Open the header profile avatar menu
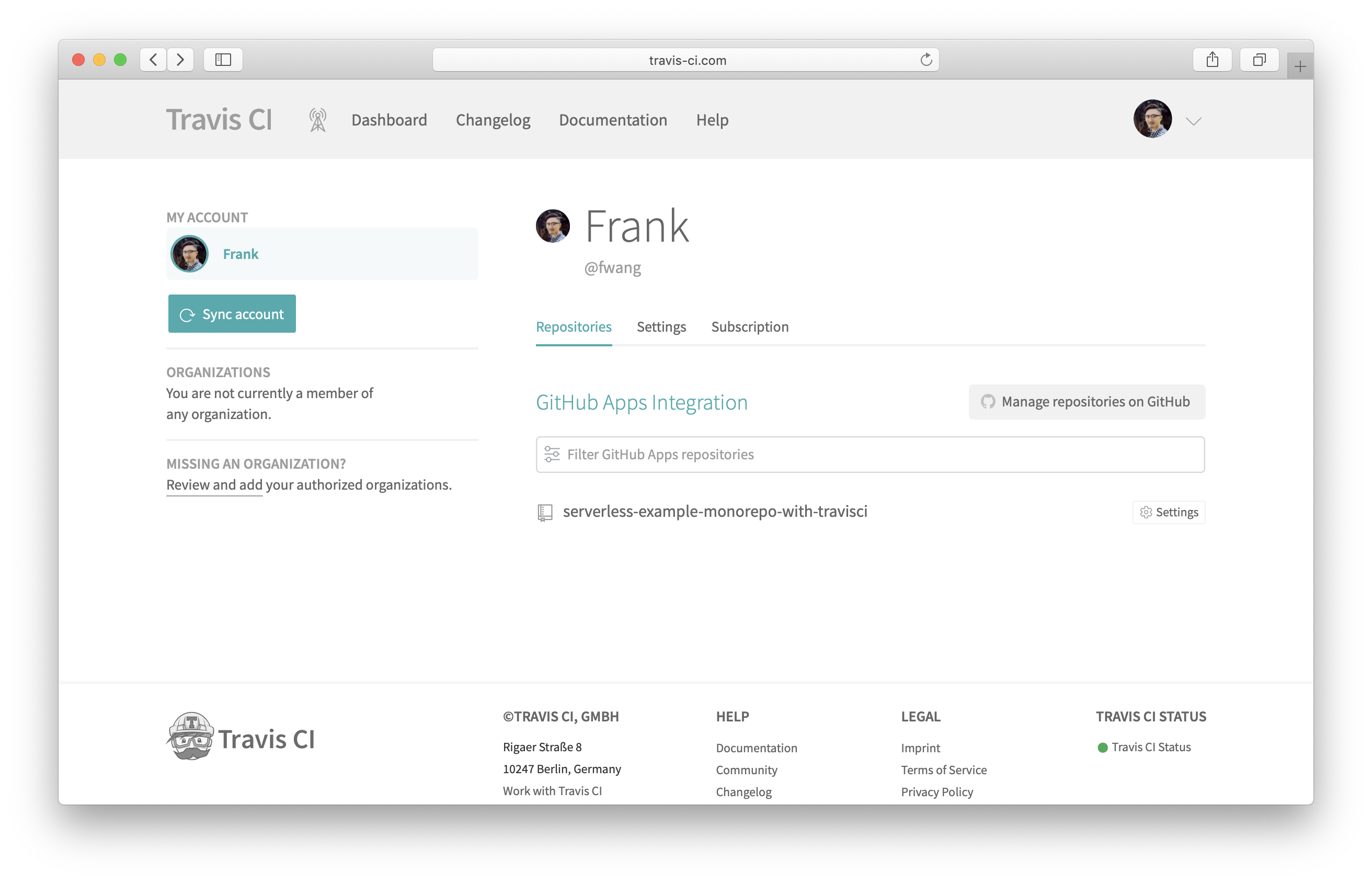1372x882 pixels. [x=1152, y=119]
